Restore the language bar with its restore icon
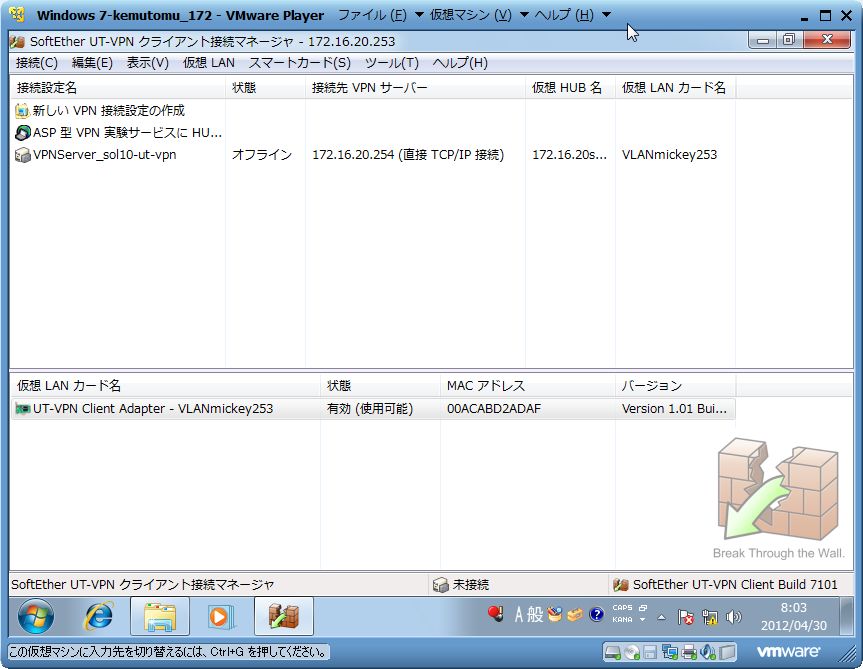This screenshot has width=863, height=669. [x=642, y=608]
